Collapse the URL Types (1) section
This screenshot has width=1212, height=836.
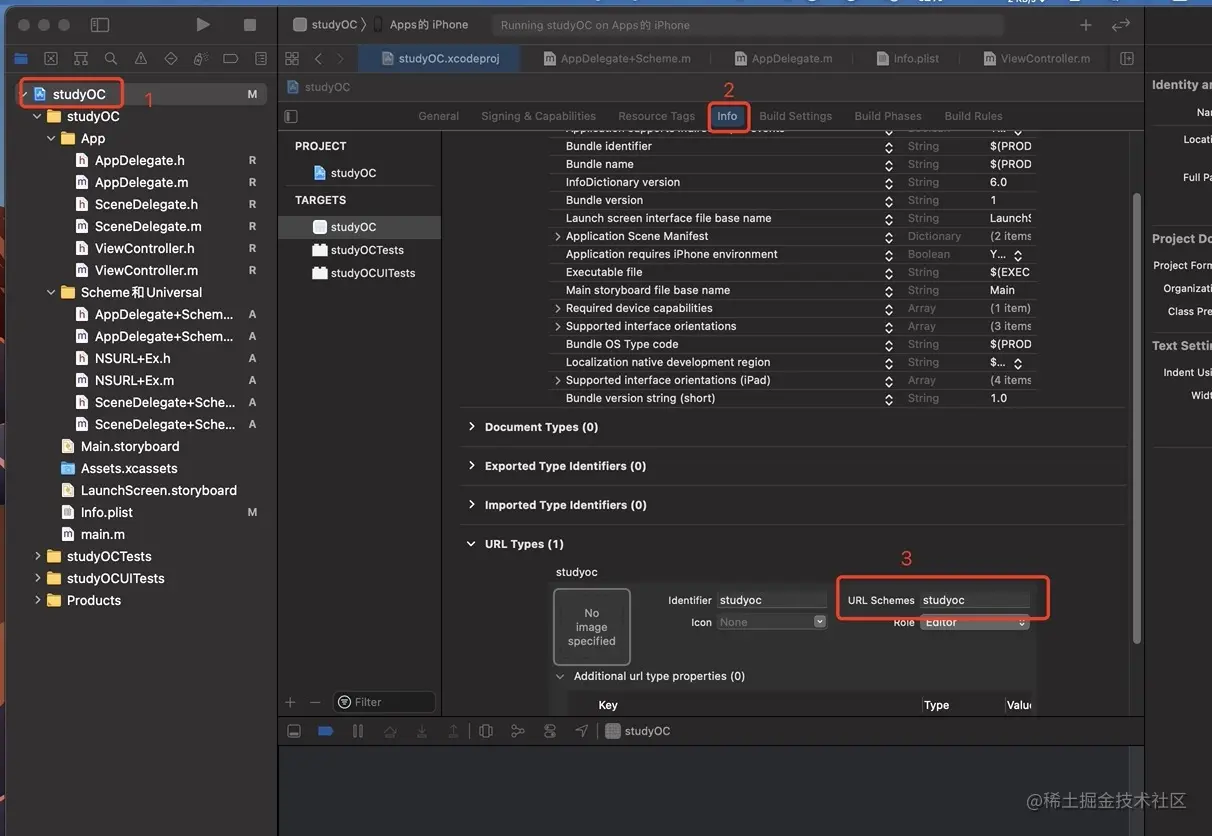(x=472, y=544)
